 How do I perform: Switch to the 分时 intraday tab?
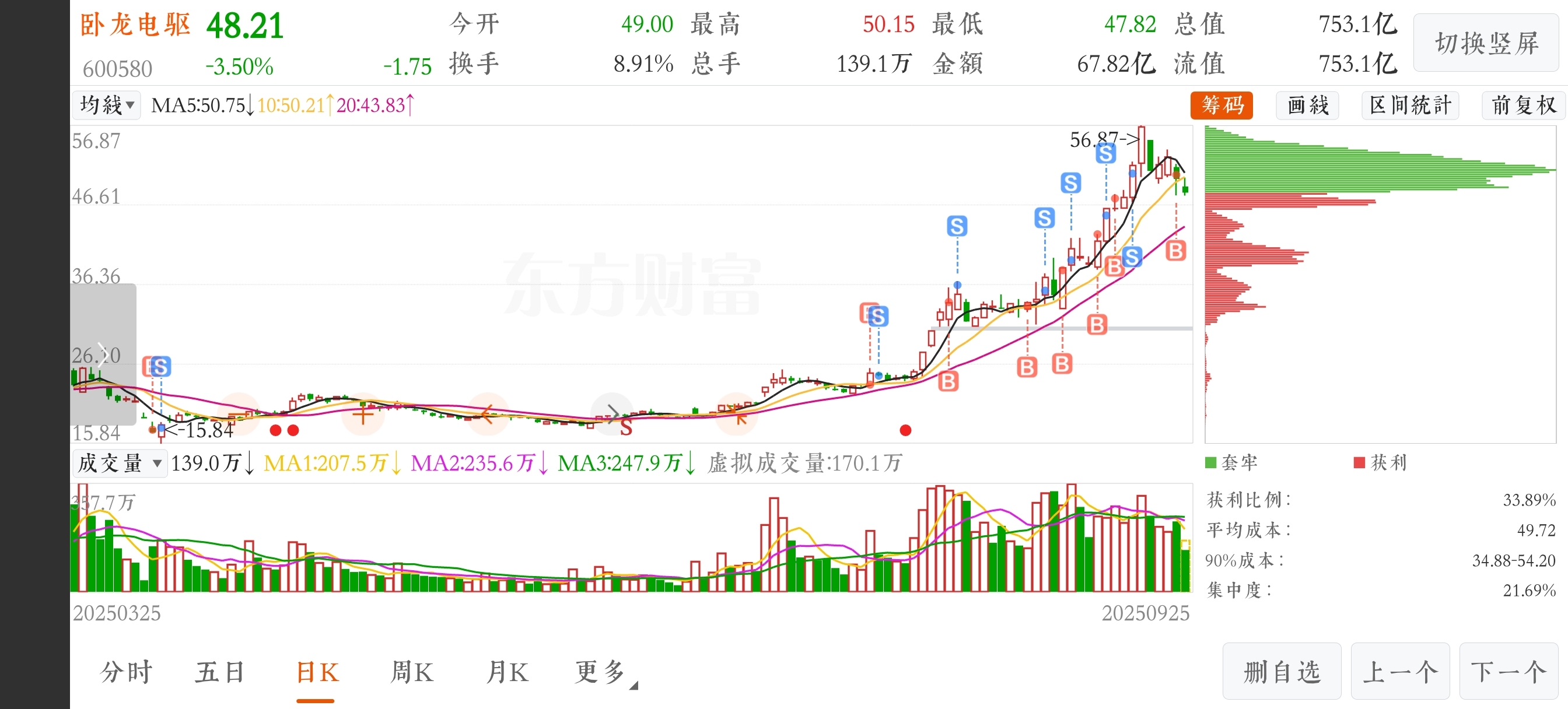point(126,672)
